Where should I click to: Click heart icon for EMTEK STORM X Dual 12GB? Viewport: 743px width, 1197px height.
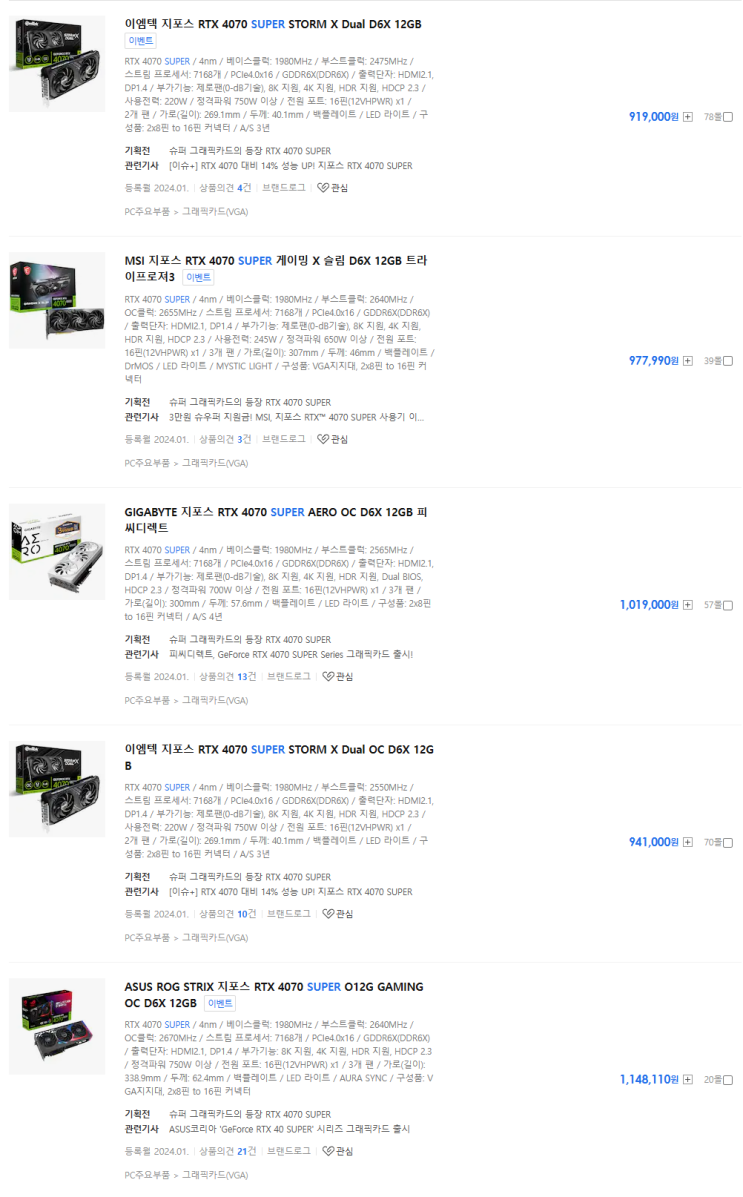(323, 188)
